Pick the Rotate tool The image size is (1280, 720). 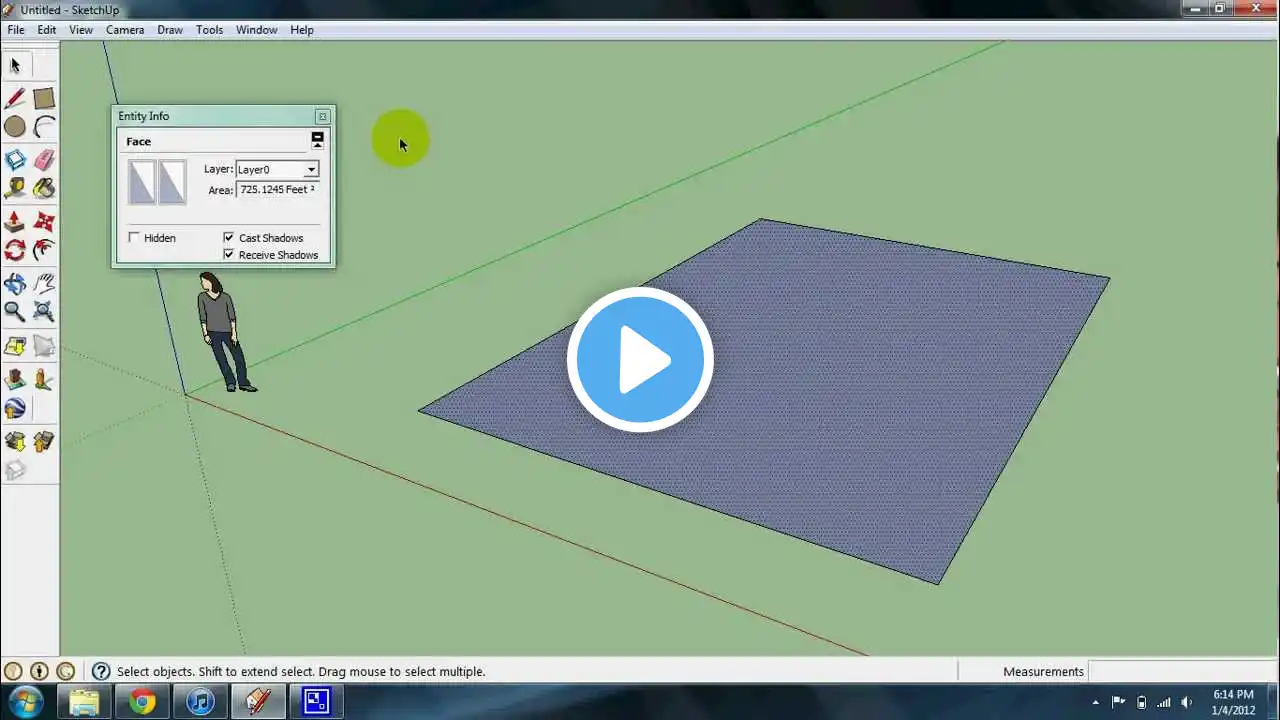[15, 250]
